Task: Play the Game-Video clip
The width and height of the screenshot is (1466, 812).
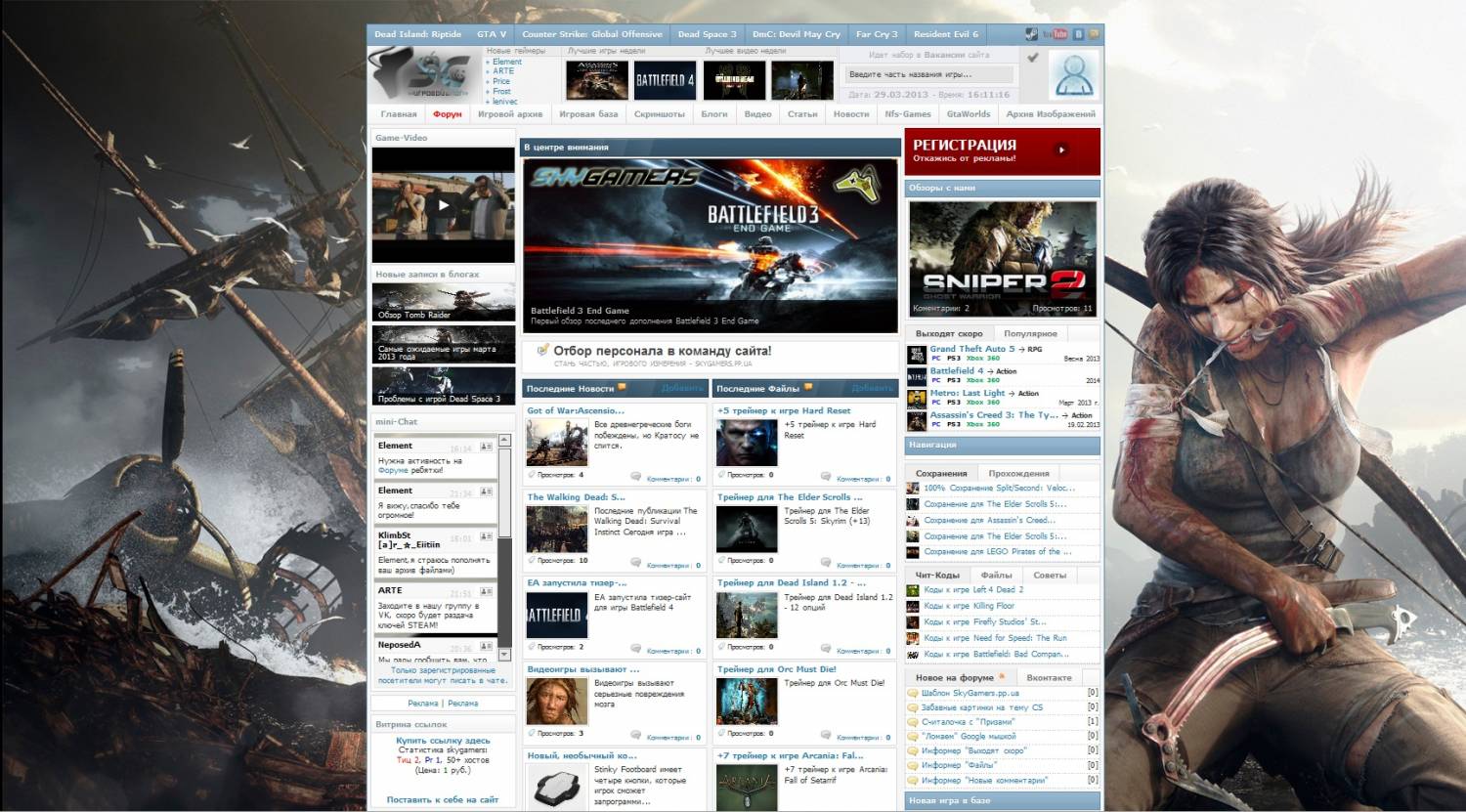Action: tap(443, 205)
